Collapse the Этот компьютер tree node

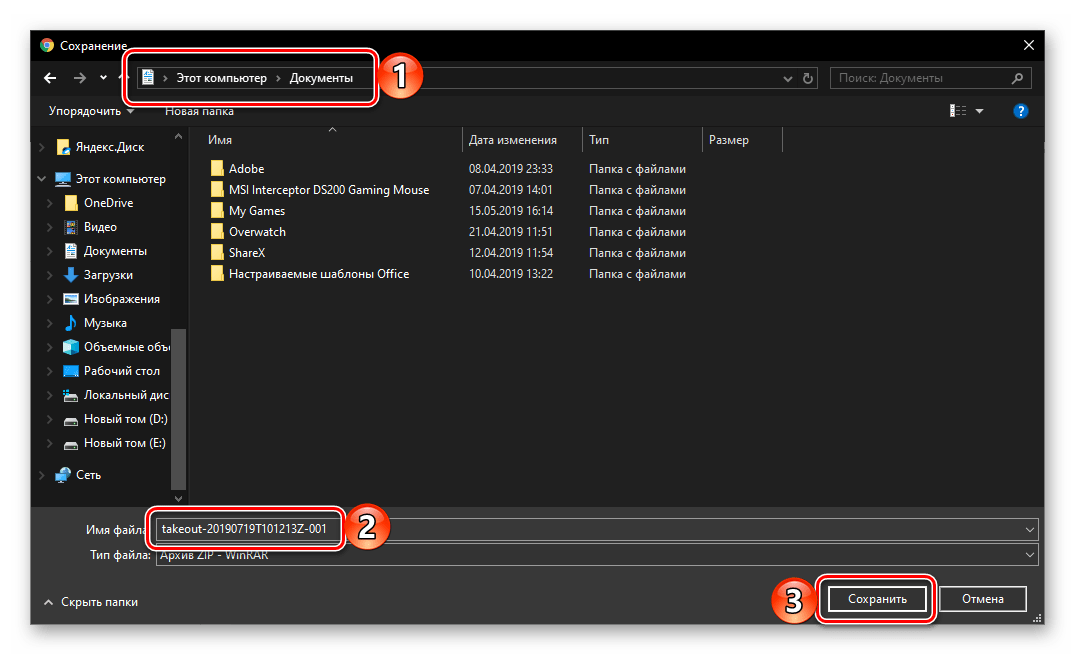coord(41,179)
